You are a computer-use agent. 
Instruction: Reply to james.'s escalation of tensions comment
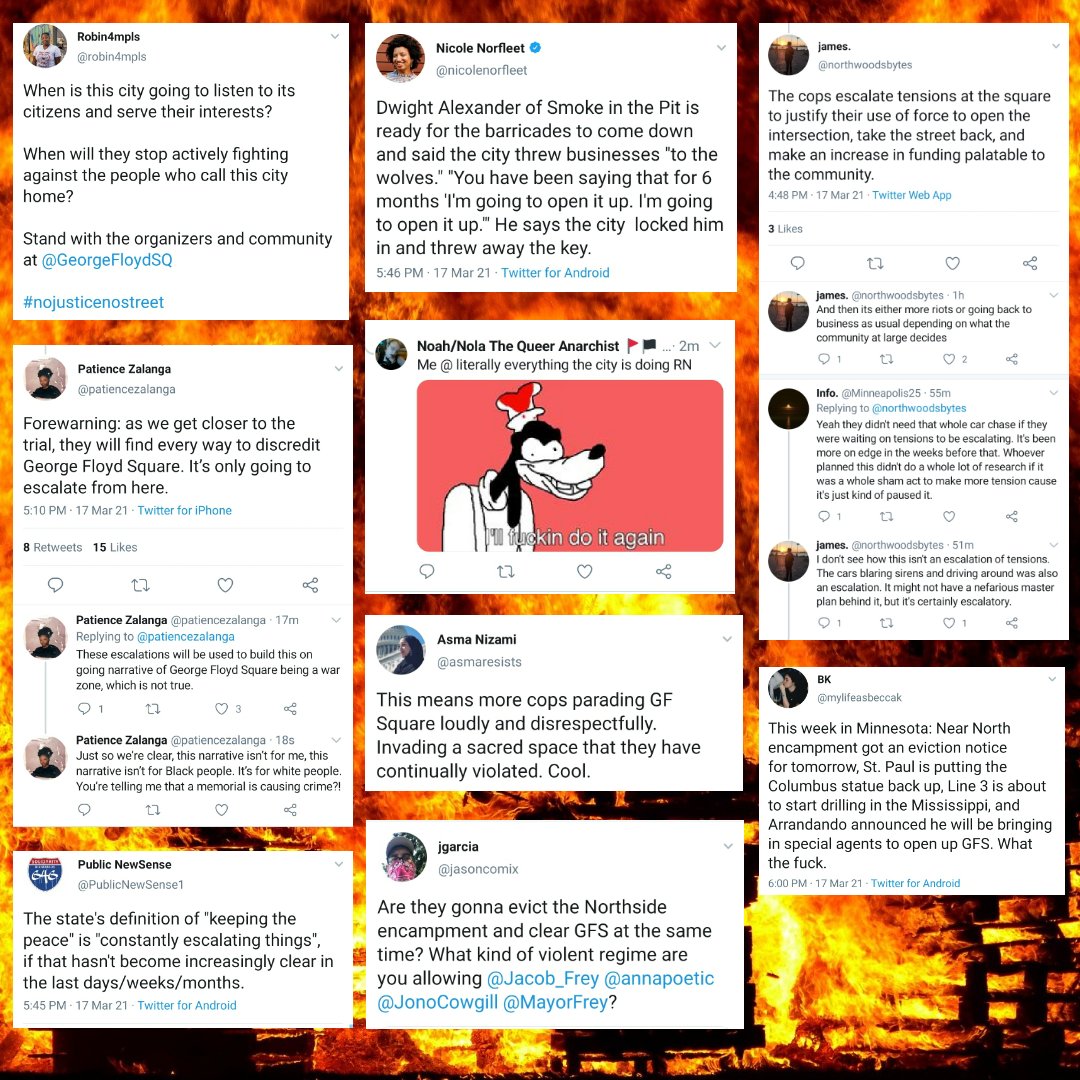(824, 623)
